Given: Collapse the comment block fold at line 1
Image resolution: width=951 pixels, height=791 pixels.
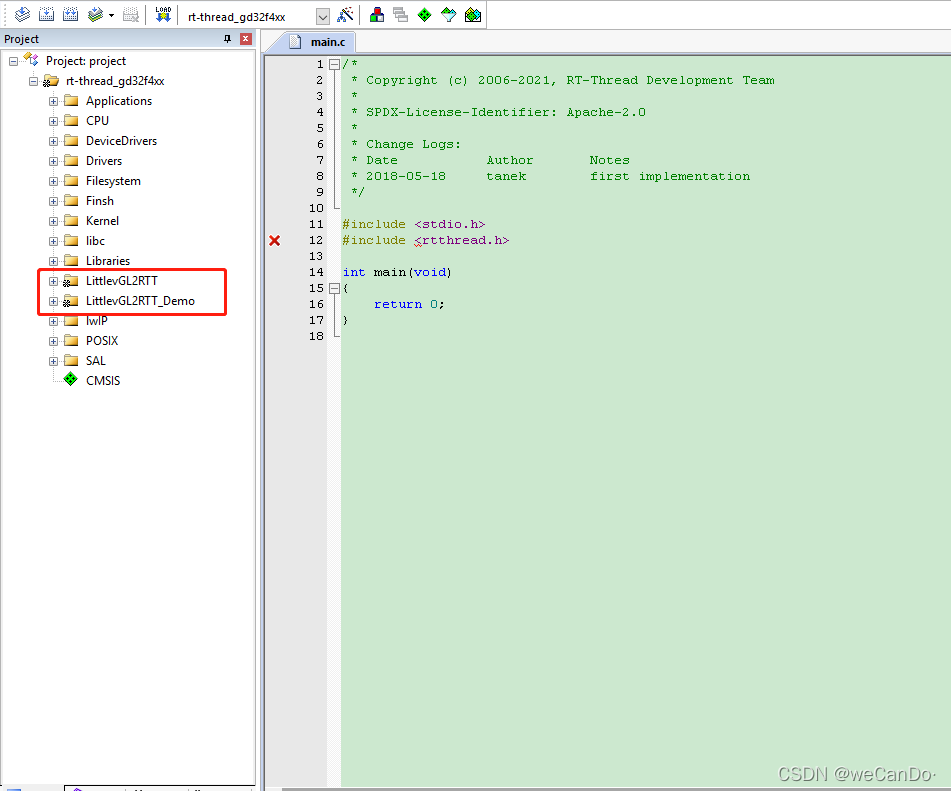Looking at the screenshot, I should [x=334, y=64].
